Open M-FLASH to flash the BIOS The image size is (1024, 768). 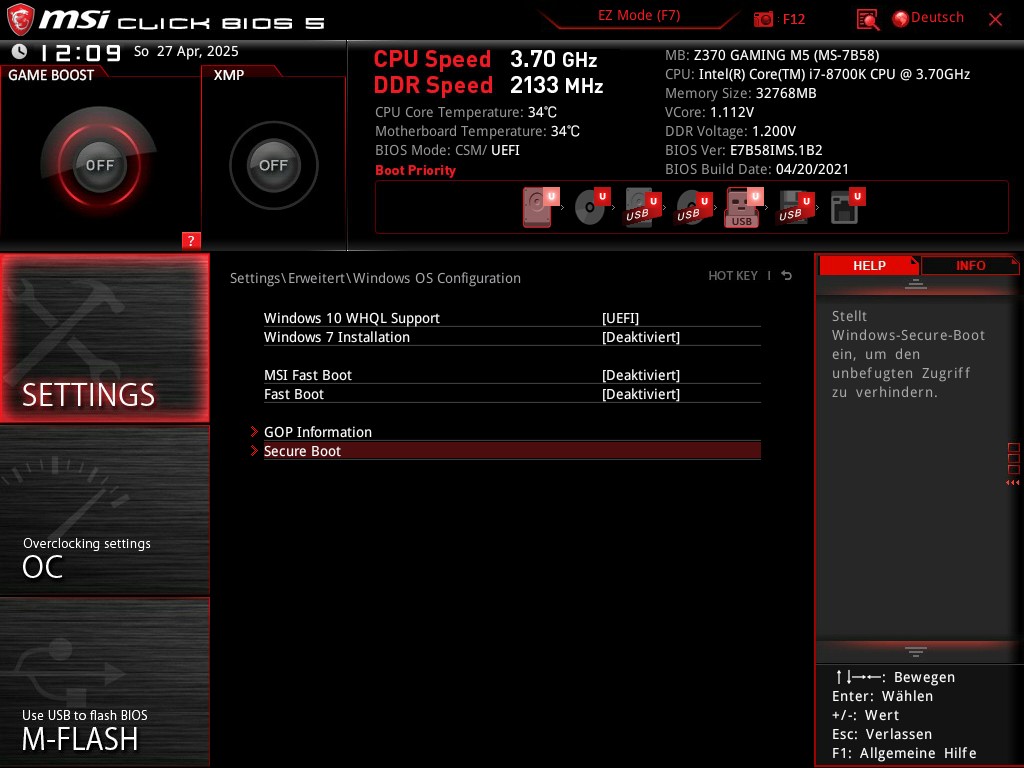pos(104,727)
